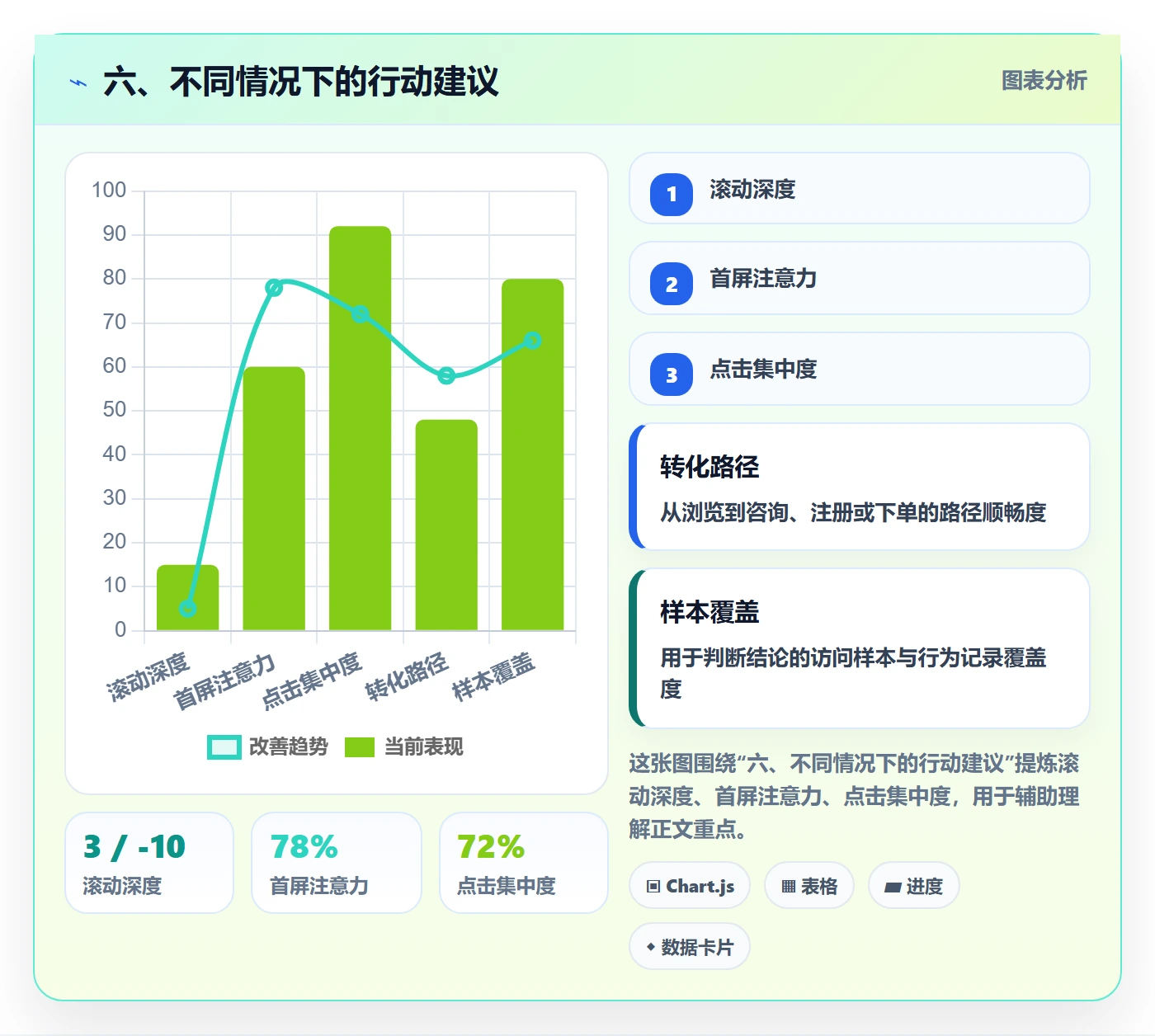Click the 当前表现 legend label

tap(424, 746)
